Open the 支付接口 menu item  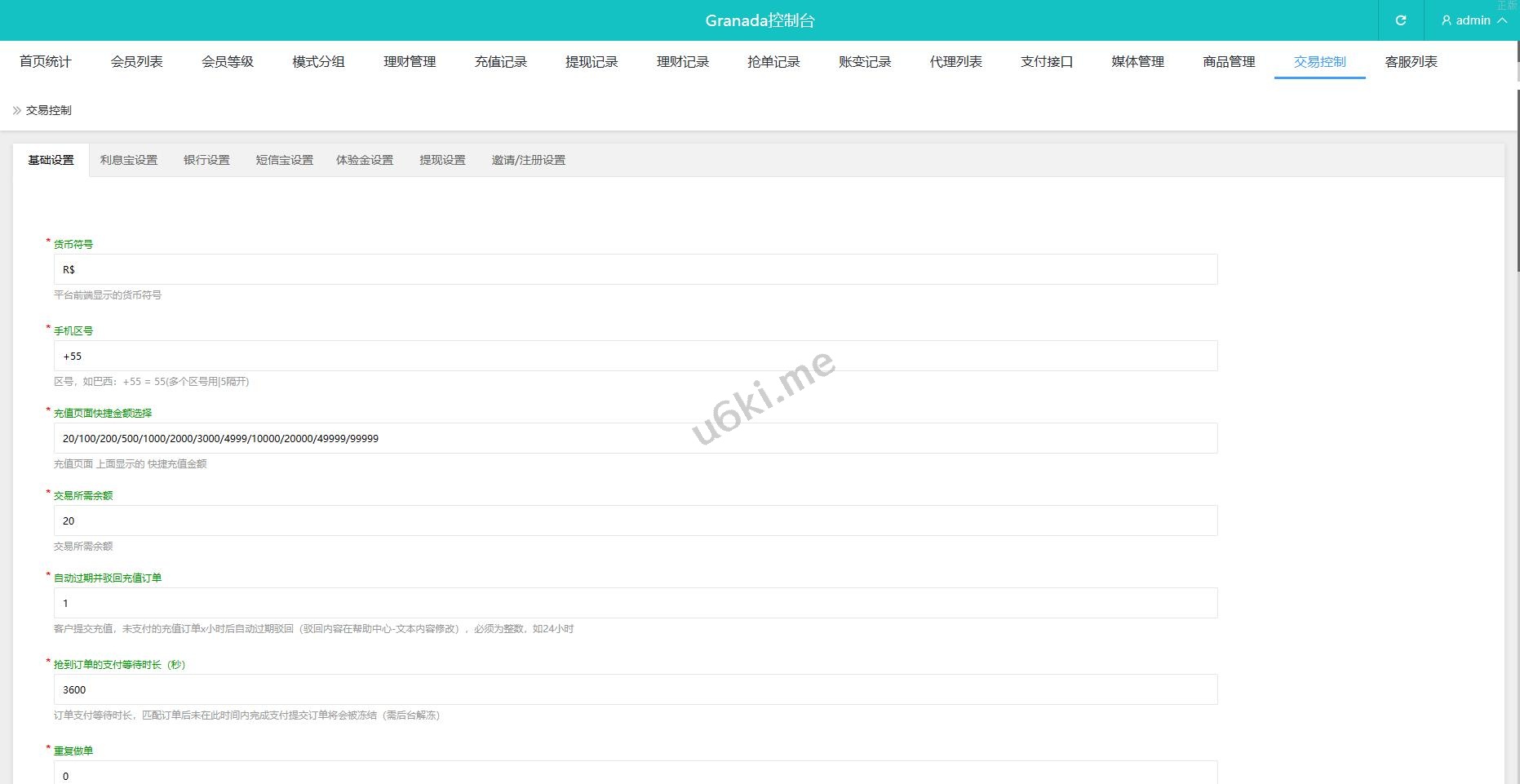[1047, 62]
